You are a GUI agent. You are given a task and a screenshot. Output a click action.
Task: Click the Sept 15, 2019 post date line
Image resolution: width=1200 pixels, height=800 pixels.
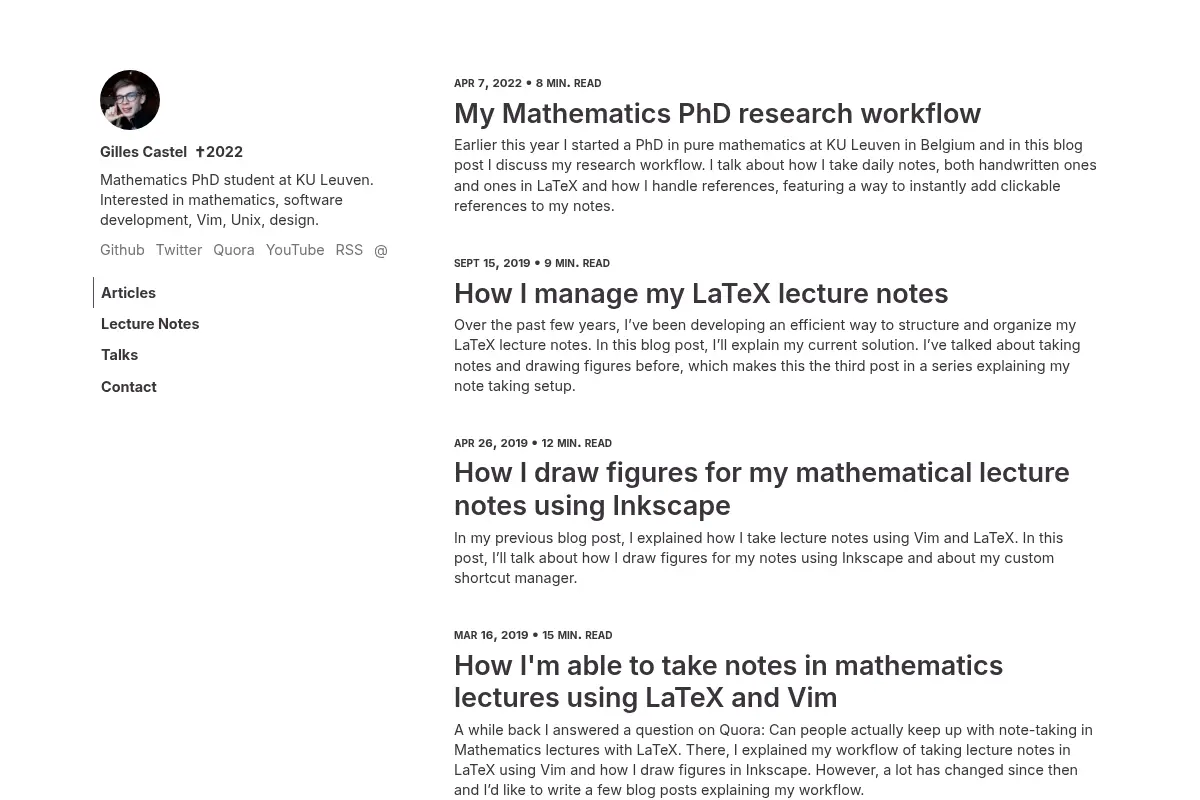click(532, 263)
